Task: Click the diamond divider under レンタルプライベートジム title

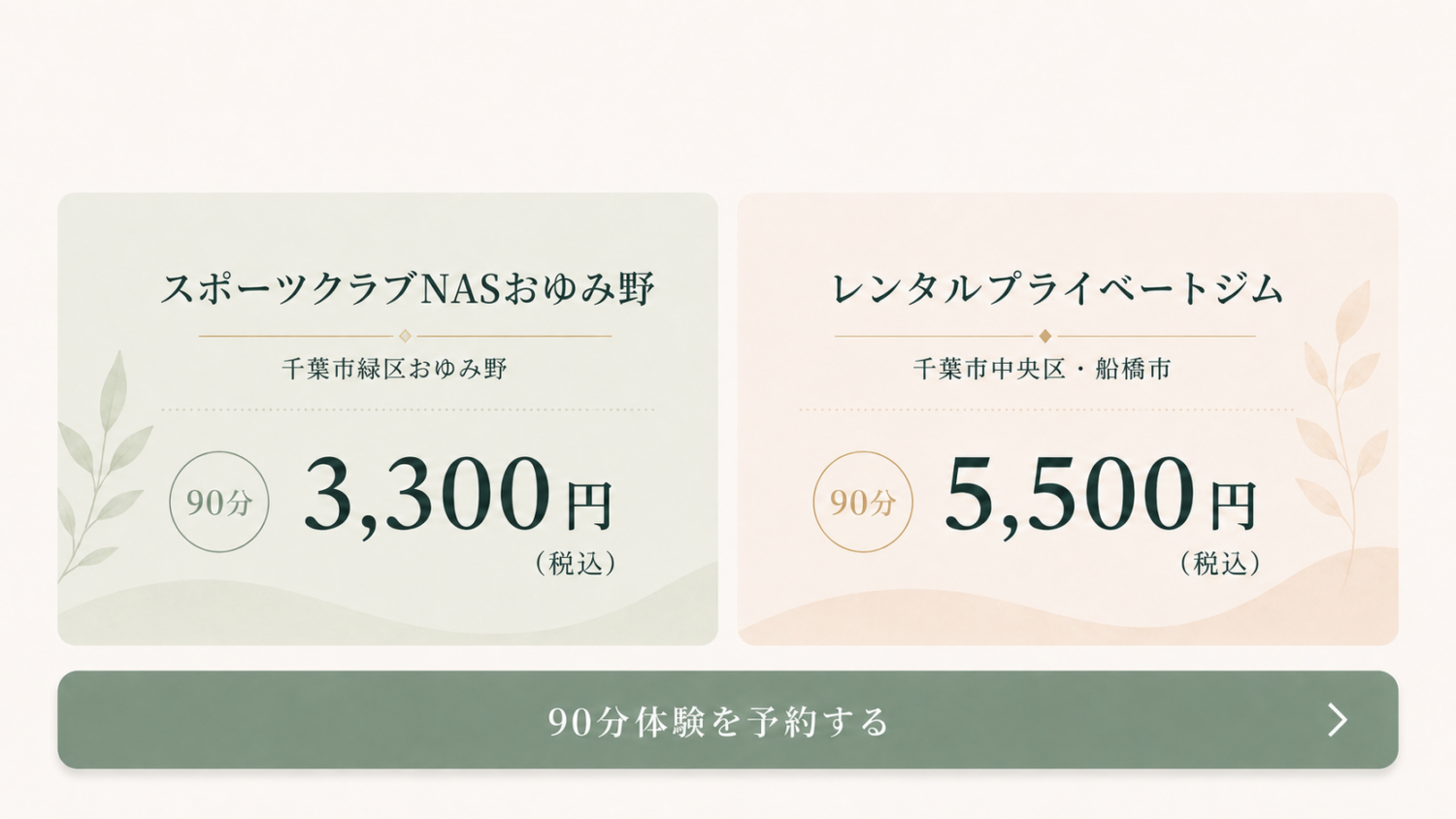Action: [1045, 336]
